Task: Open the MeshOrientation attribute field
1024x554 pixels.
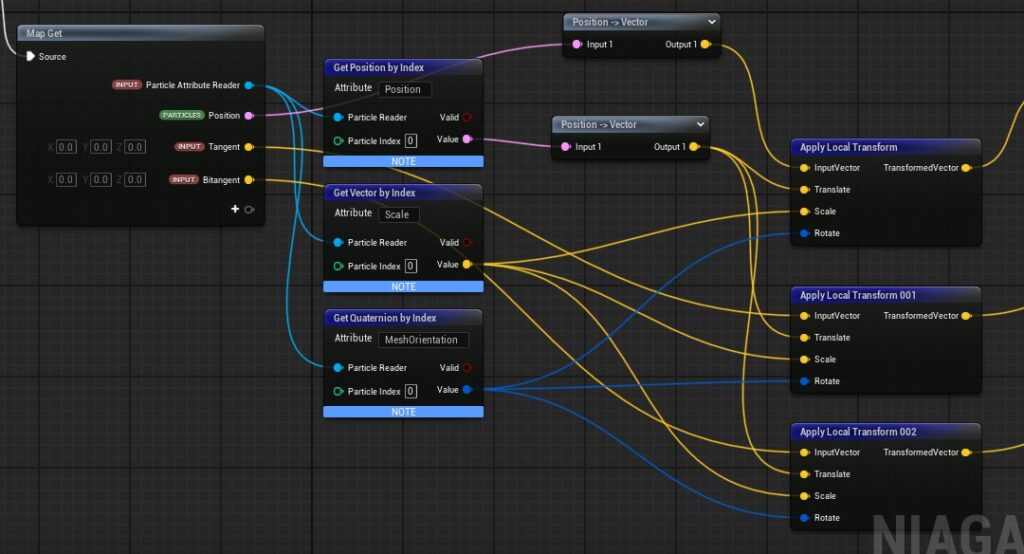Action: (424, 340)
